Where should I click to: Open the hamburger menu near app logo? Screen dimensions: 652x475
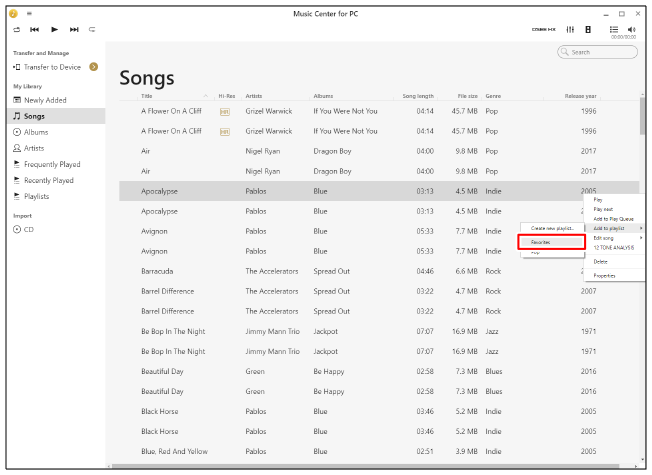point(29,13)
